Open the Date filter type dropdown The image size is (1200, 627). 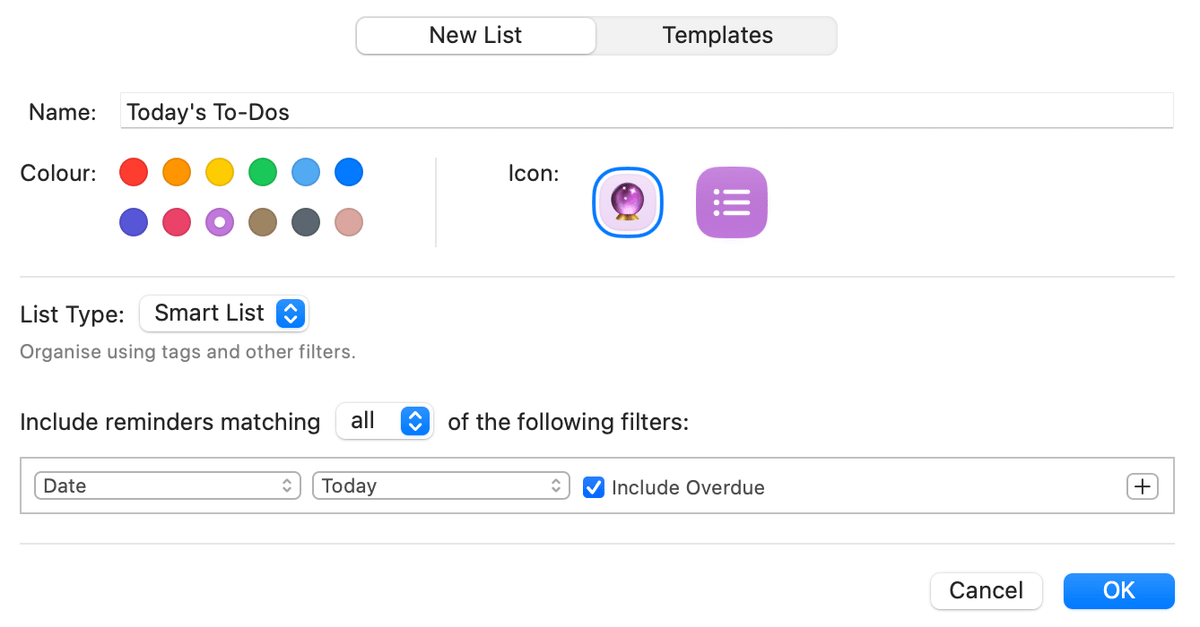pyautogui.click(x=167, y=486)
